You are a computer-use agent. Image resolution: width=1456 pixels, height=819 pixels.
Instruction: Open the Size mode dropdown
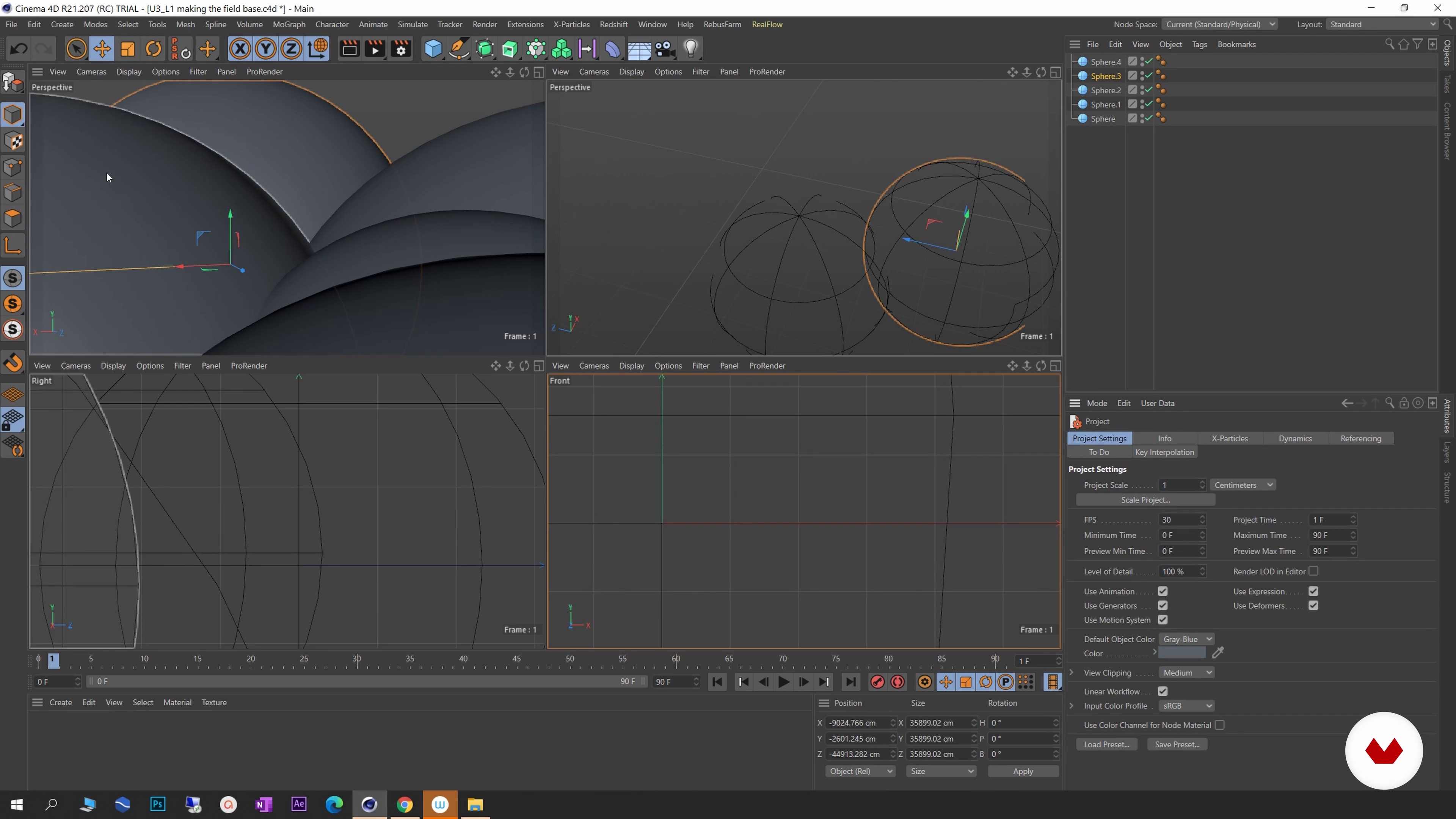click(x=941, y=772)
